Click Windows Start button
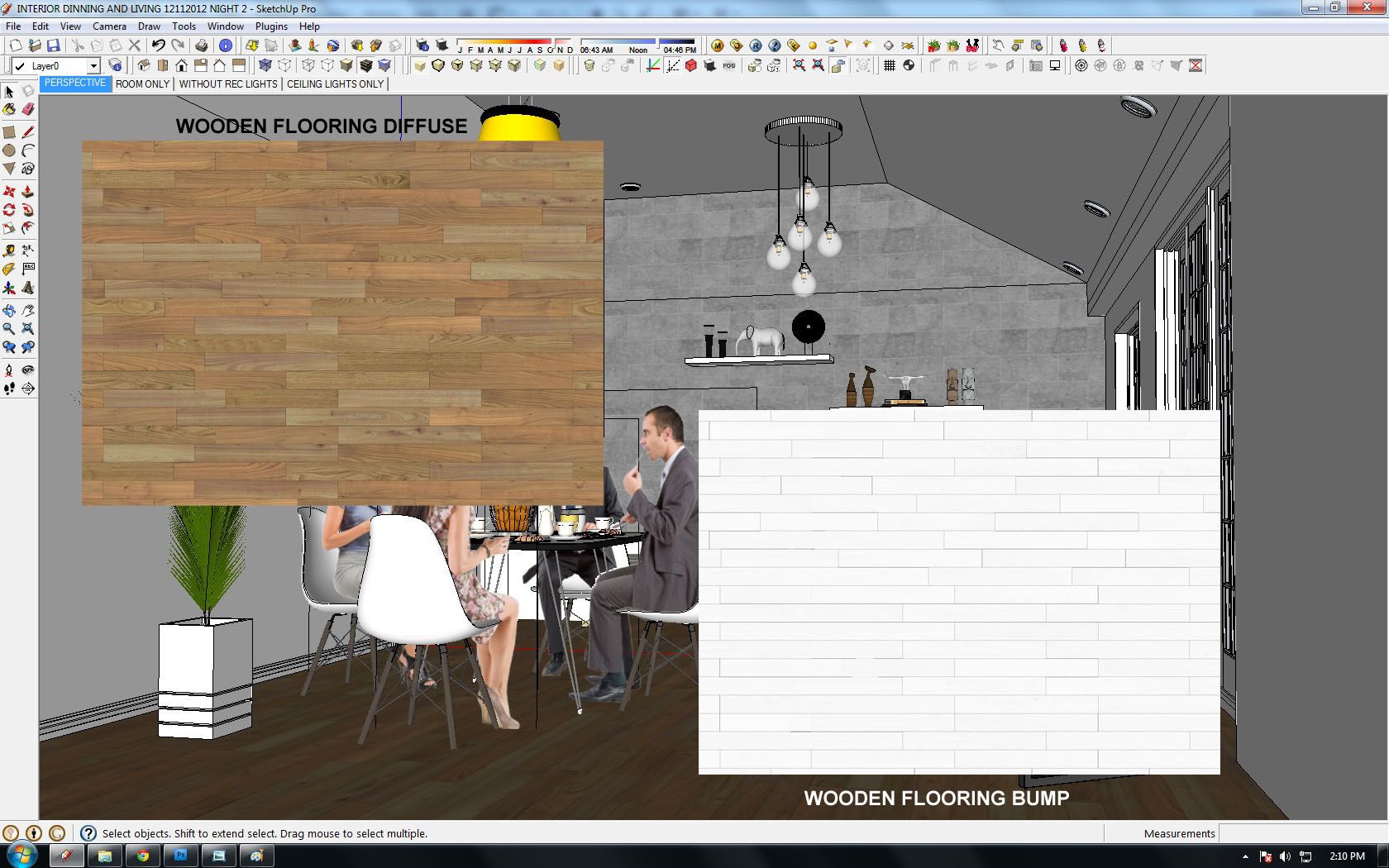This screenshot has width=1389, height=868. 21,856
